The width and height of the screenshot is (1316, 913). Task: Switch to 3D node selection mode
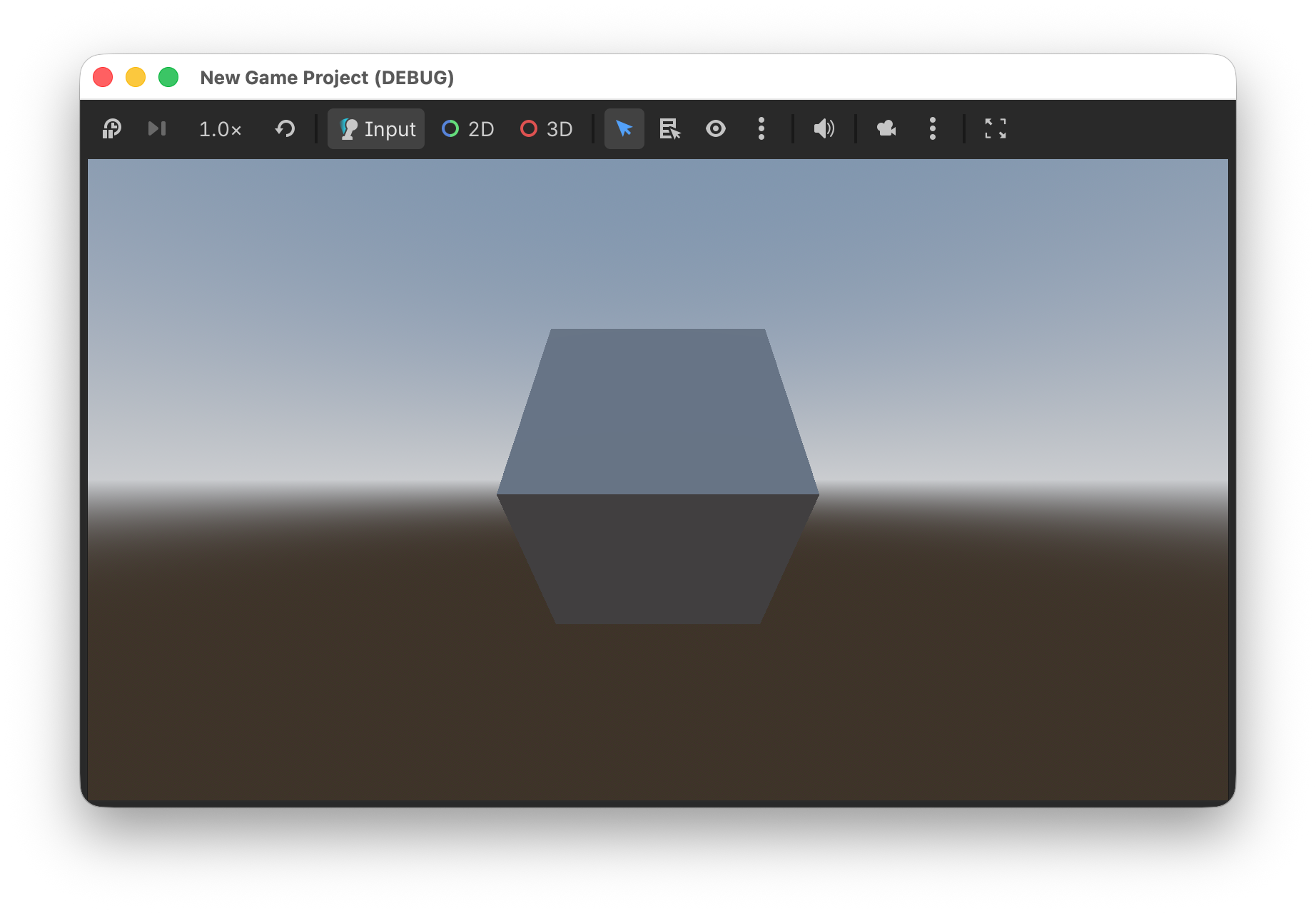(547, 129)
